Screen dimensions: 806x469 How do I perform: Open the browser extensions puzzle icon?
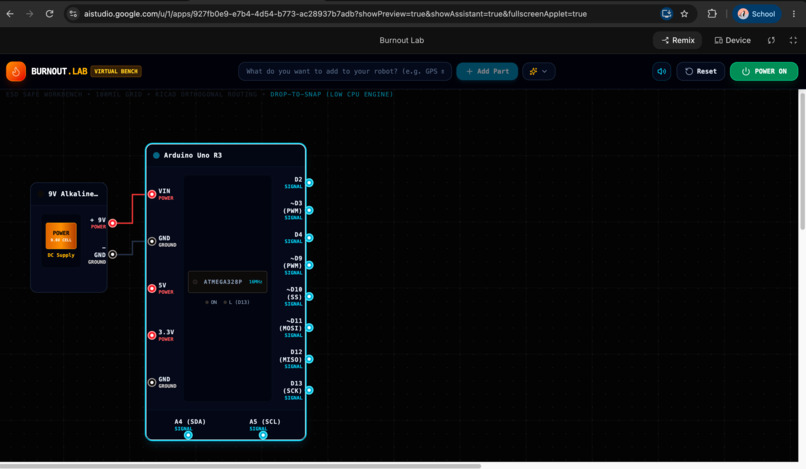(712, 14)
